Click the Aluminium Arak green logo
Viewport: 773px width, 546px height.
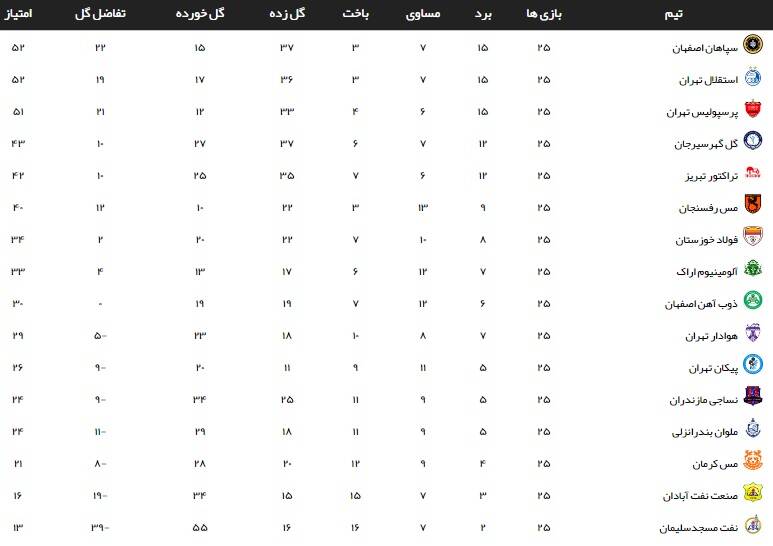pyautogui.click(x=753, y=271)
